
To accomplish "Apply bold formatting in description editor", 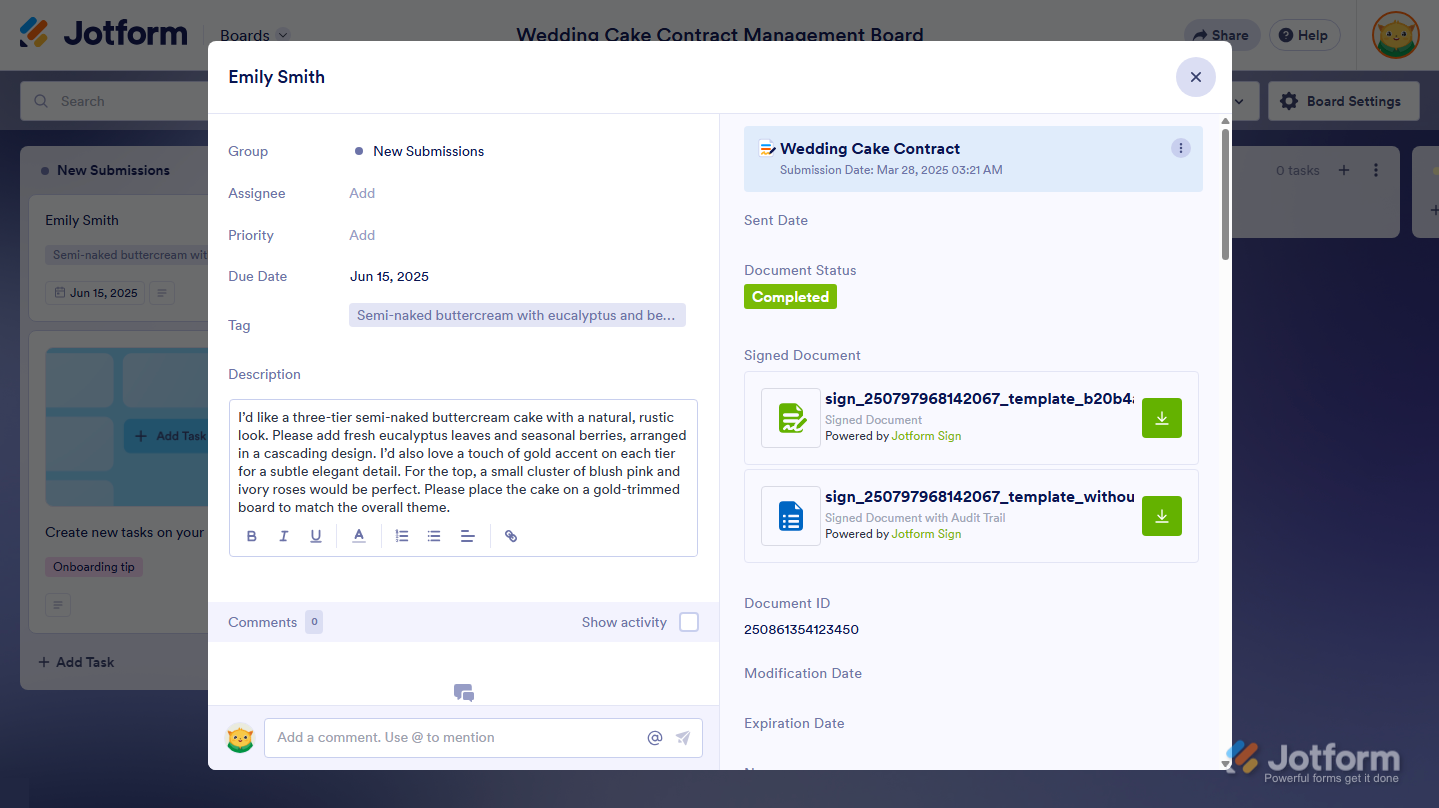I will (252, 536).
